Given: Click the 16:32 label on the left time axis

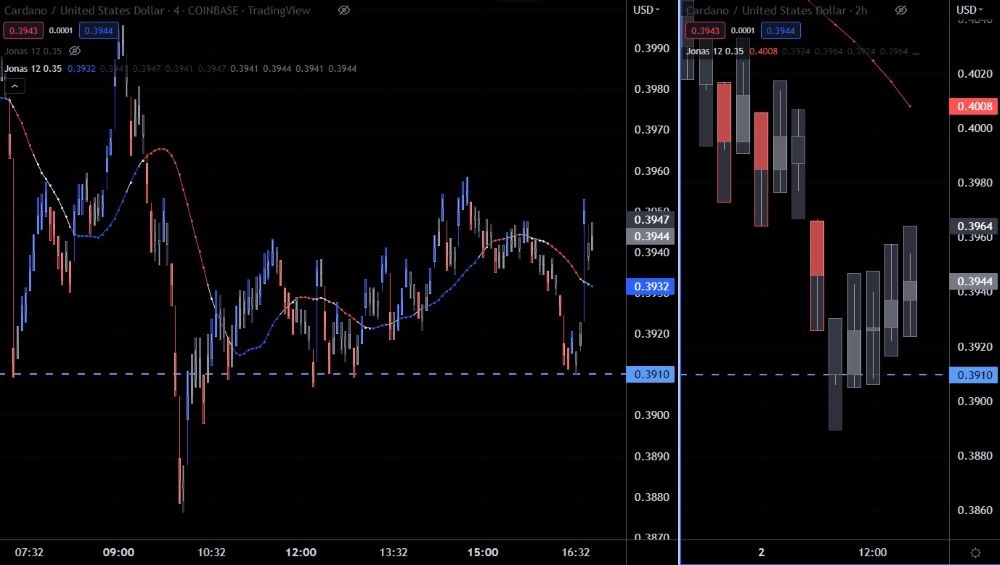Looking at the screenshot, I should [x=575, y=552].
